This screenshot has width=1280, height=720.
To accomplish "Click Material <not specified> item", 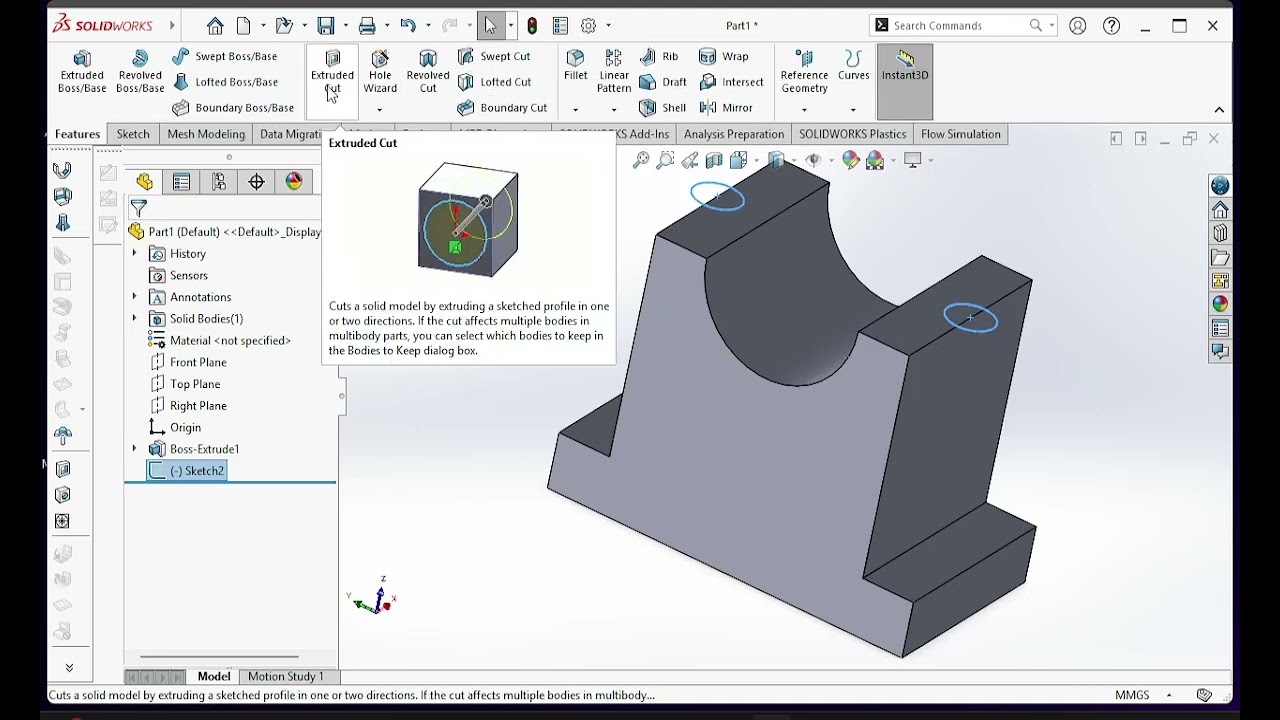I will tap(220, 341).
